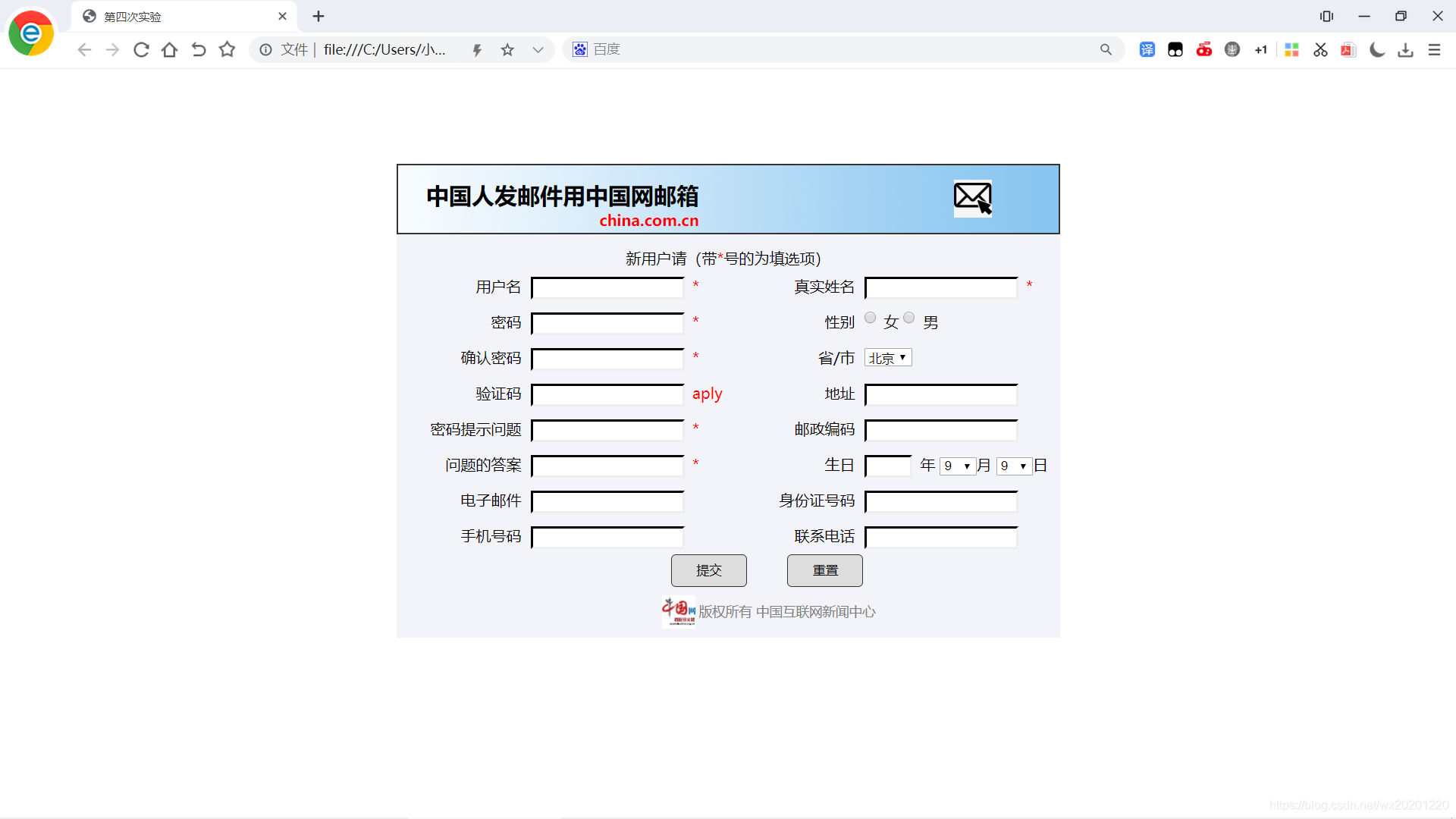Click the red screen recorder icon
This screenshot has height=819, width=1456.
[1204, 49]
